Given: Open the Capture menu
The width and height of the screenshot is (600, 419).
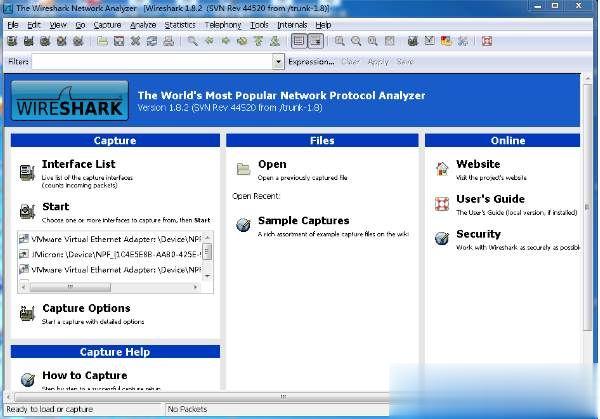Looking at the screenshot, I should tap(107, 25).
